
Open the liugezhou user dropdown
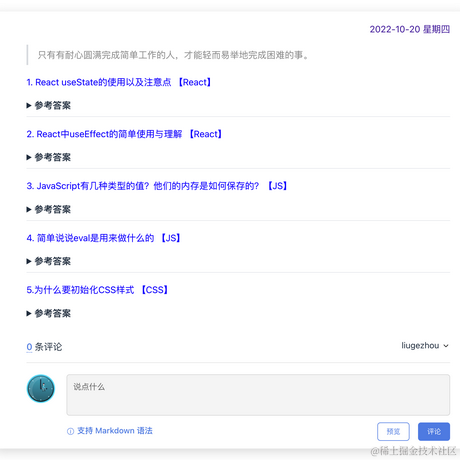pos(425,346)
